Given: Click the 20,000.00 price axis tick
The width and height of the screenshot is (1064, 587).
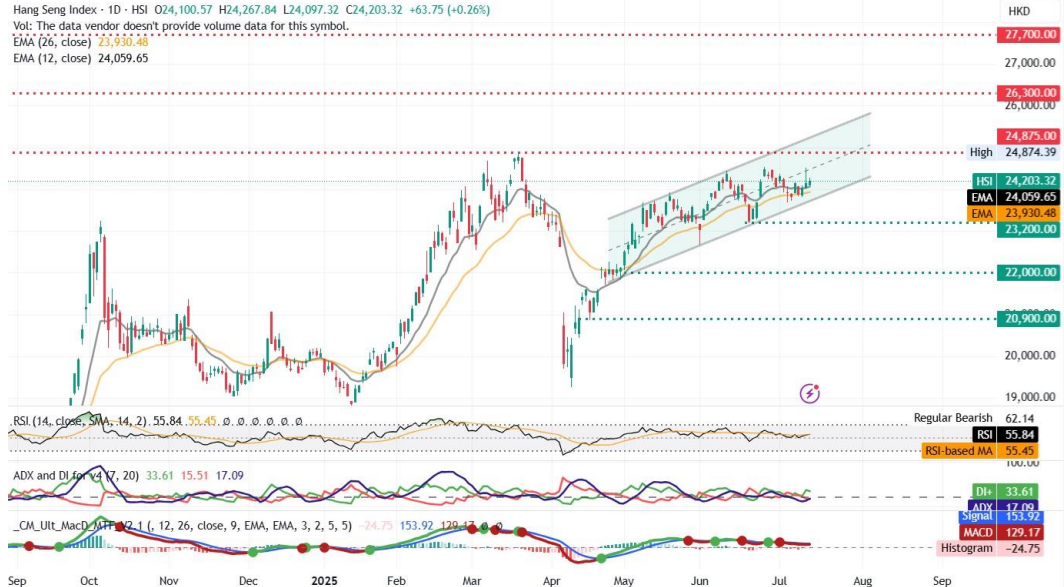Looking at the screenshot, I should tap(1030, 355).
